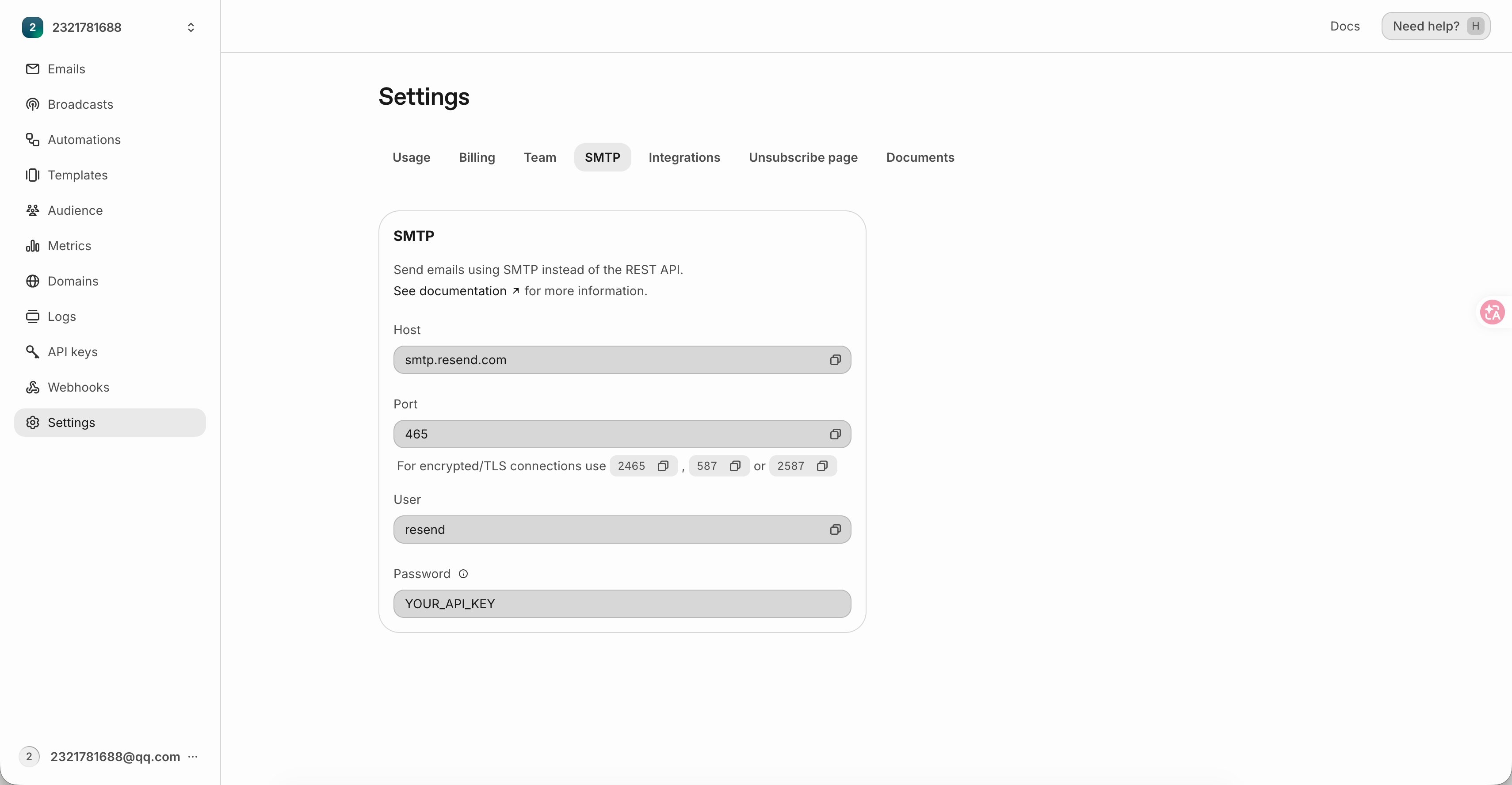
Task: Switch to the Team tab
Action: tap(539, 157)
